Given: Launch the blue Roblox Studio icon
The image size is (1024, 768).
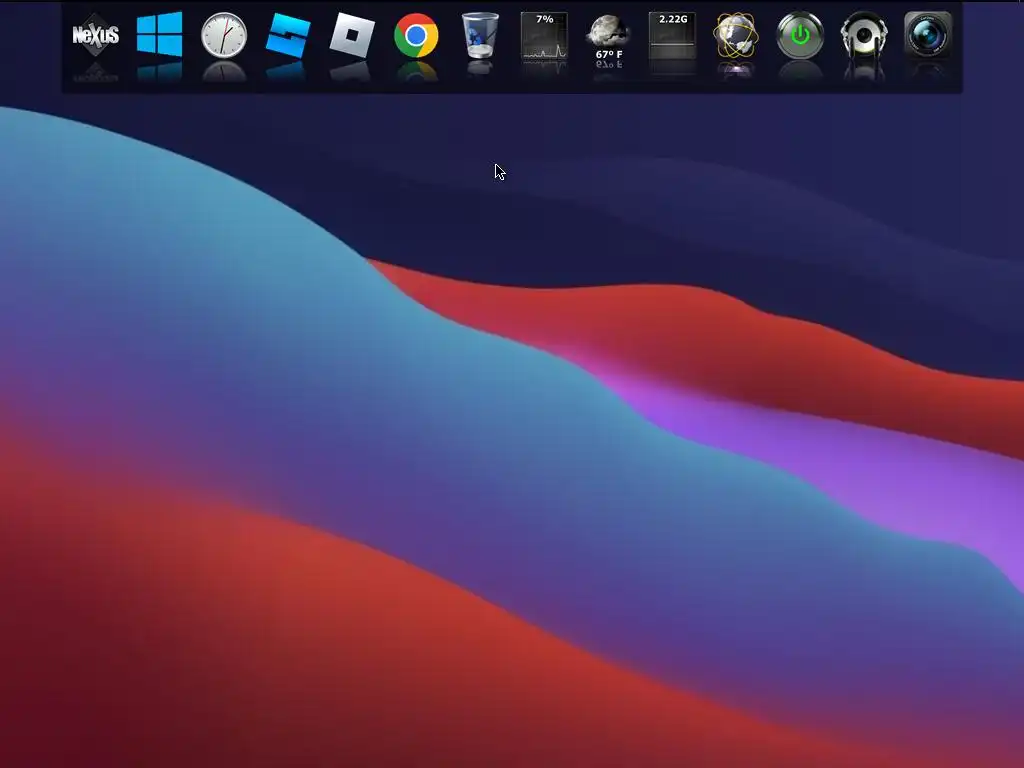Looking at the screenshot, I should pos(287,35).
